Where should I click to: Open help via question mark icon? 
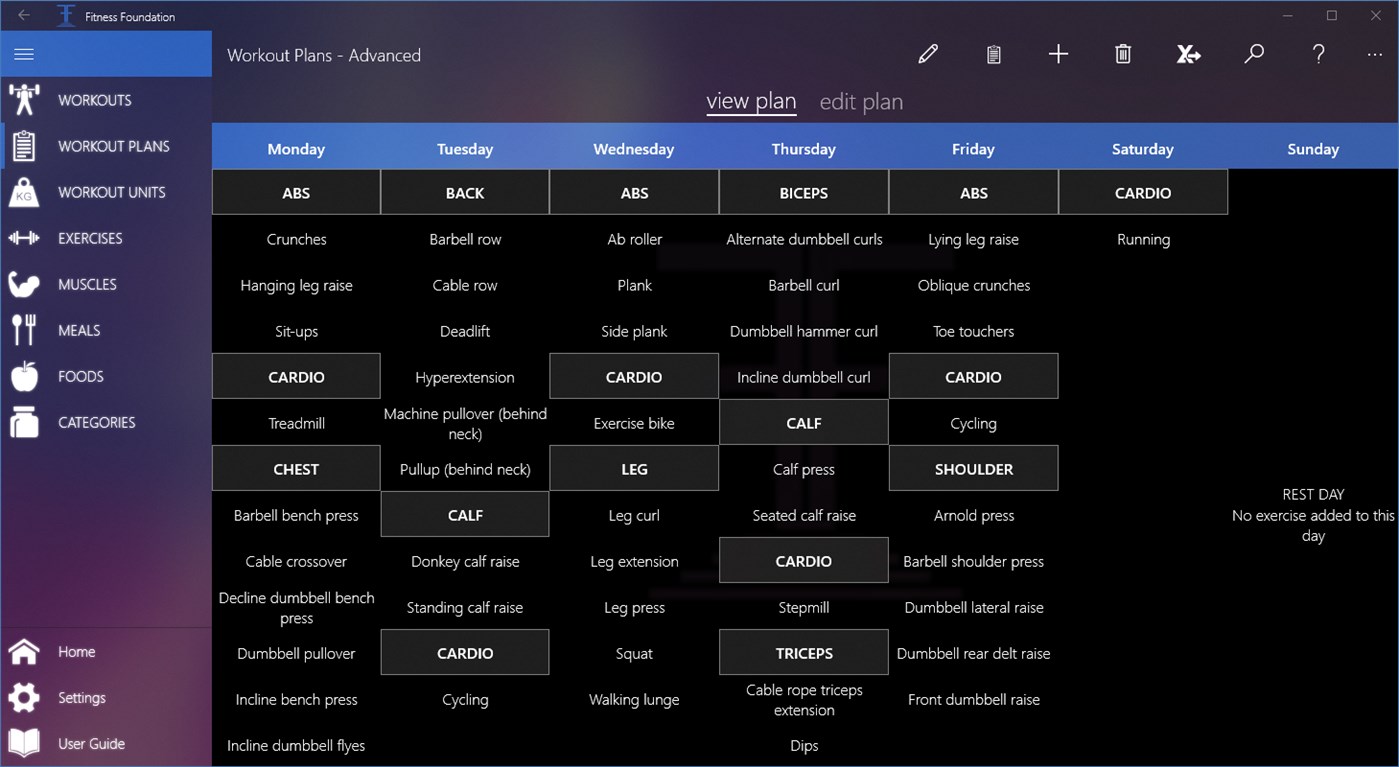tap(1319, 54)
